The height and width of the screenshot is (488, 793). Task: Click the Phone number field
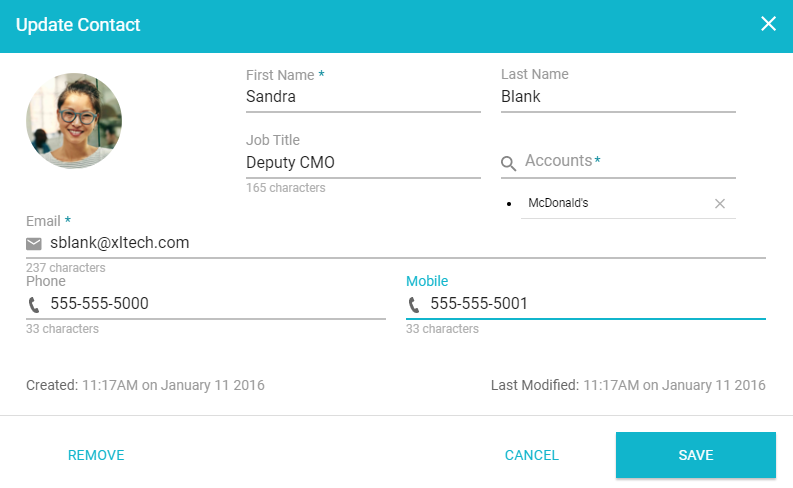[x=215, y=304]
